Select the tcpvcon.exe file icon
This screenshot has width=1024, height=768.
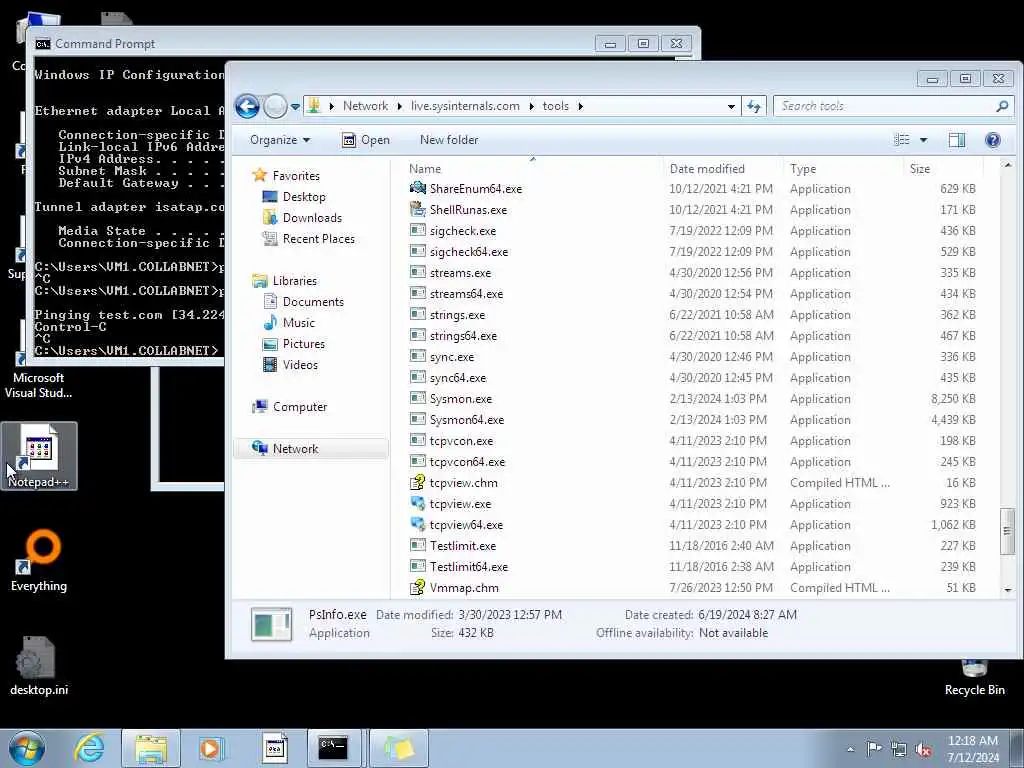tap(418, 440)
